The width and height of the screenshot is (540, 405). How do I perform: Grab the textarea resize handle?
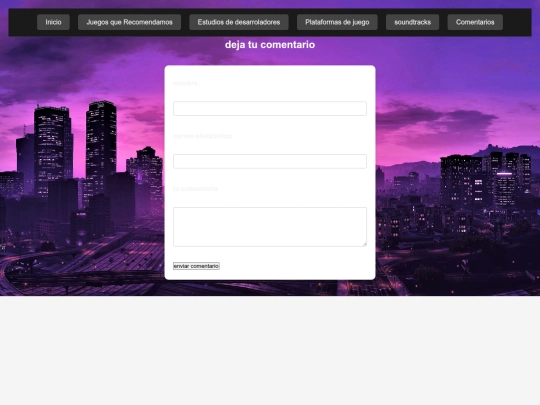364,244
